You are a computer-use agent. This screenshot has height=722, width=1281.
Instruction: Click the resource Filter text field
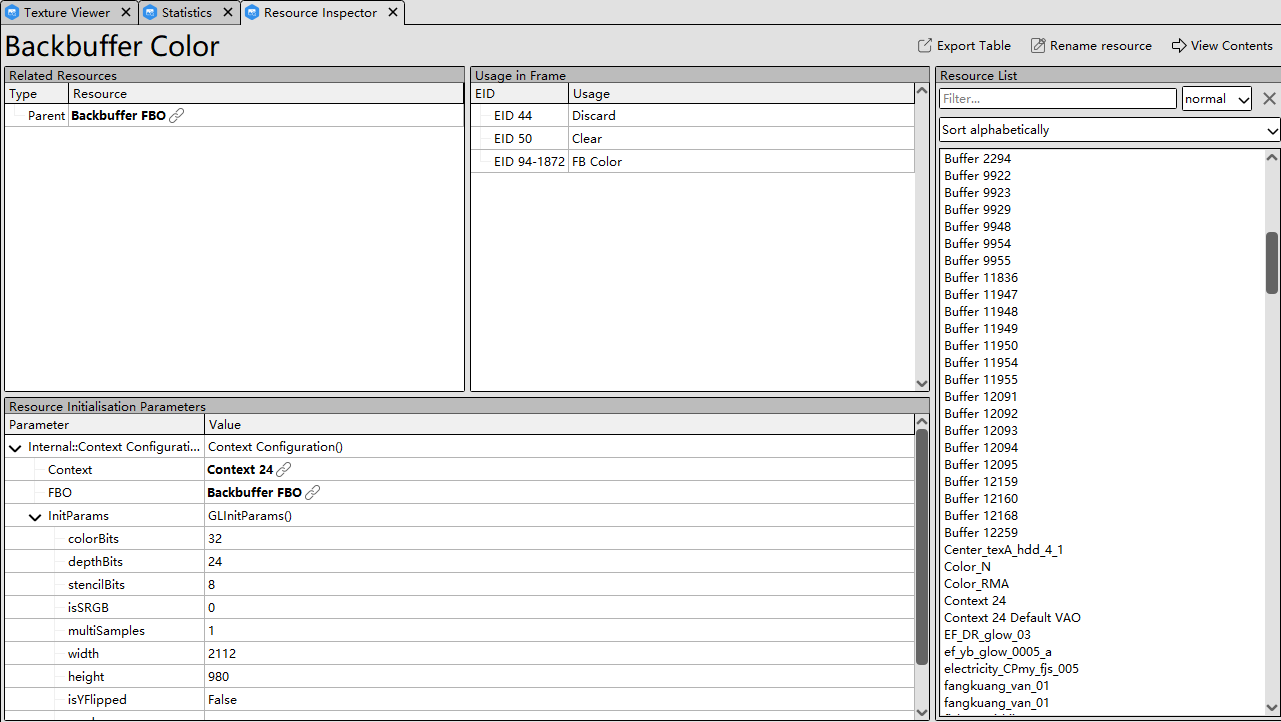pos(1057,99)
